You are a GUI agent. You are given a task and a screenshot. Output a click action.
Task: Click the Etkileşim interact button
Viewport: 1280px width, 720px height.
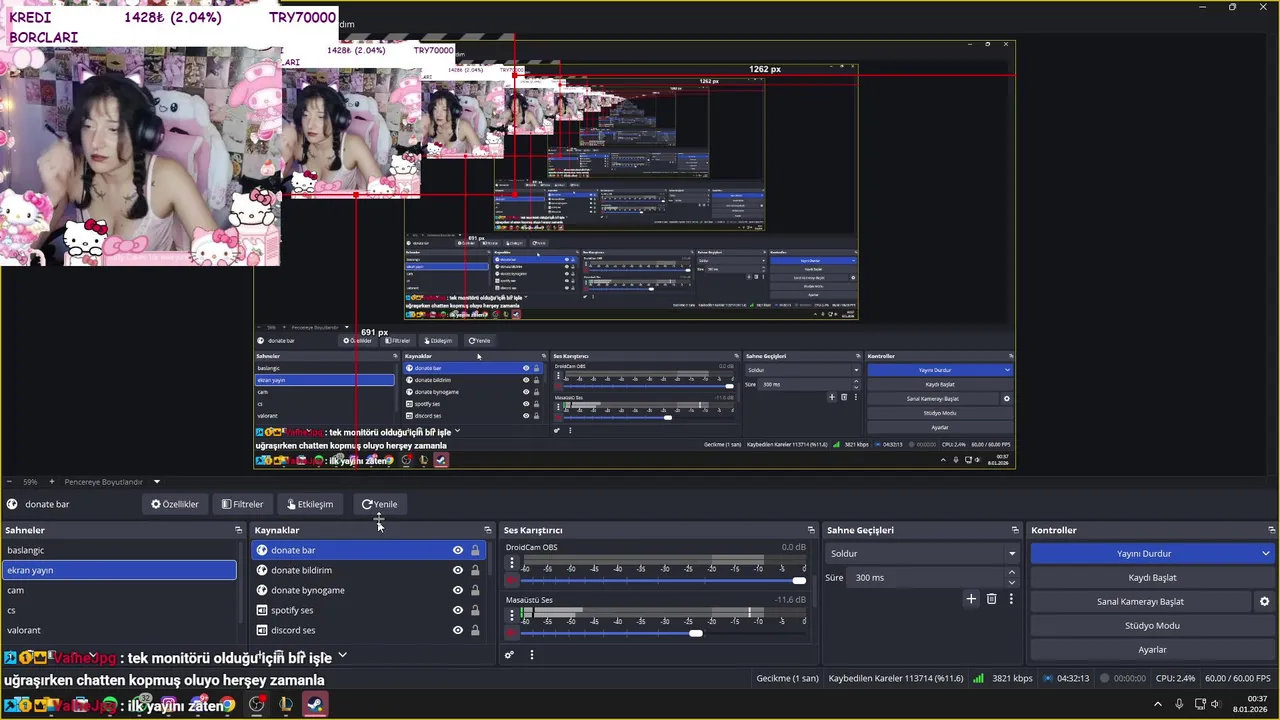point(310,504)
